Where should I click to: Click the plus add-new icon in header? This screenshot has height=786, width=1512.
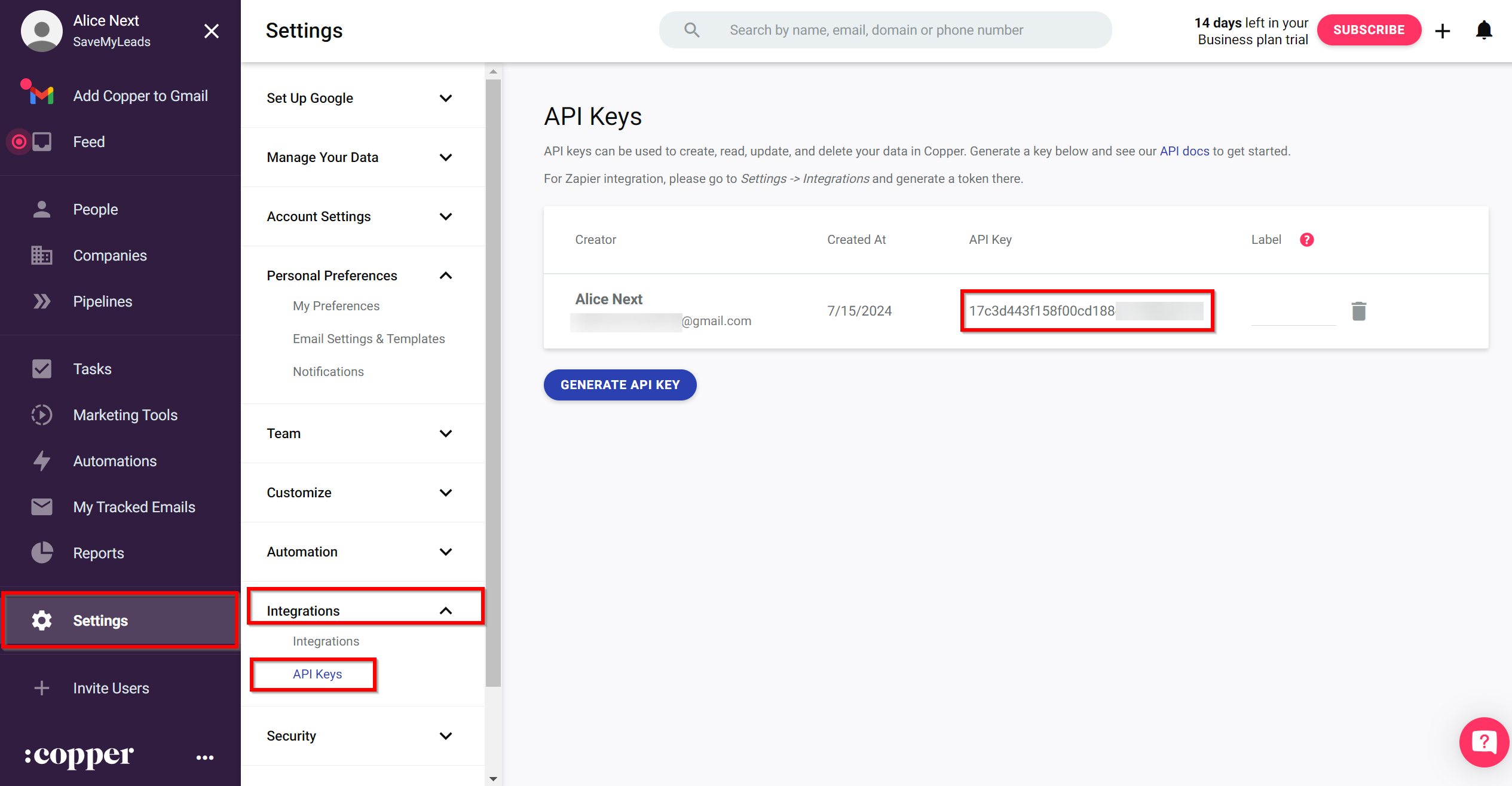[x=1443, y=31]
